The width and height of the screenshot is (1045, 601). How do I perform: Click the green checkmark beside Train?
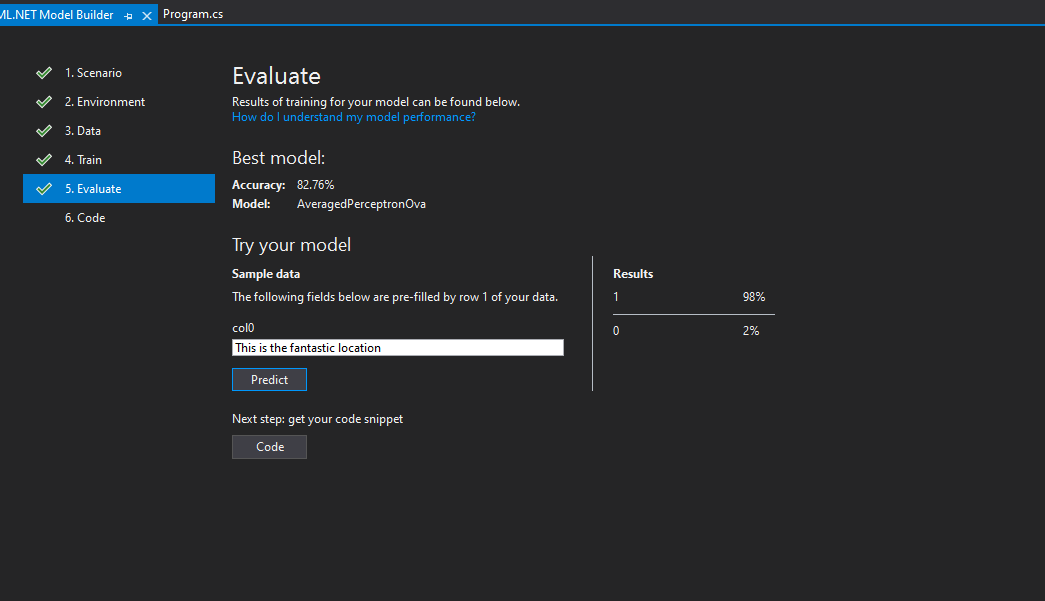pyautogui.click(x=43, y=160)
